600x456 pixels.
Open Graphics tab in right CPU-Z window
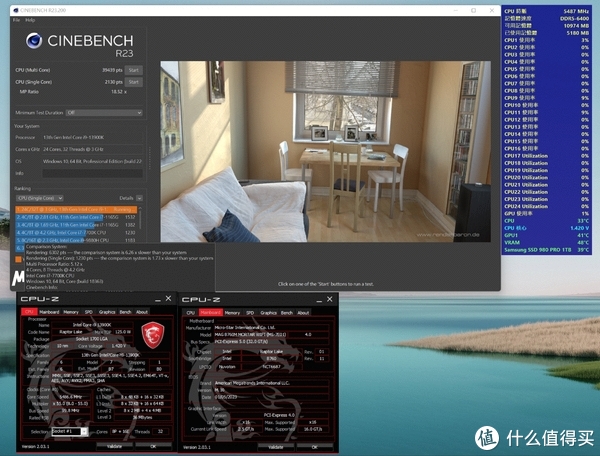pos(269,313)
